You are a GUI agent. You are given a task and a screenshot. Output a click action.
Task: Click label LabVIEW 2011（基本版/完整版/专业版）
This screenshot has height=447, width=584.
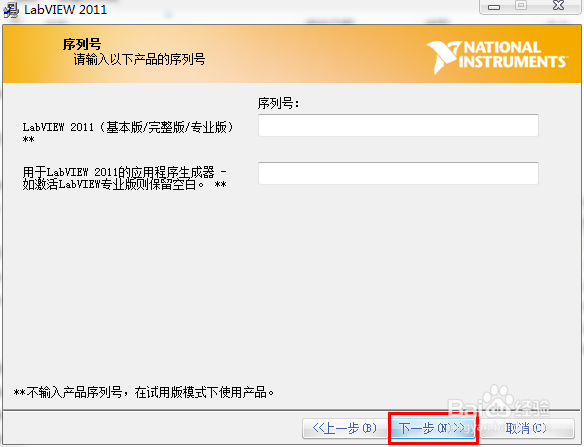(128, 127)
